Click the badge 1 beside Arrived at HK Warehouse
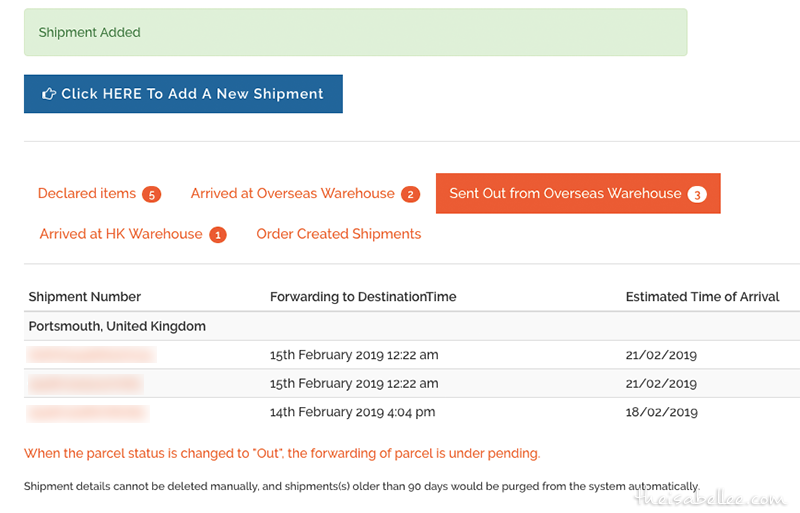Image resolution: width=800 pixels, height=513 pixels. (x=218, y=235)
